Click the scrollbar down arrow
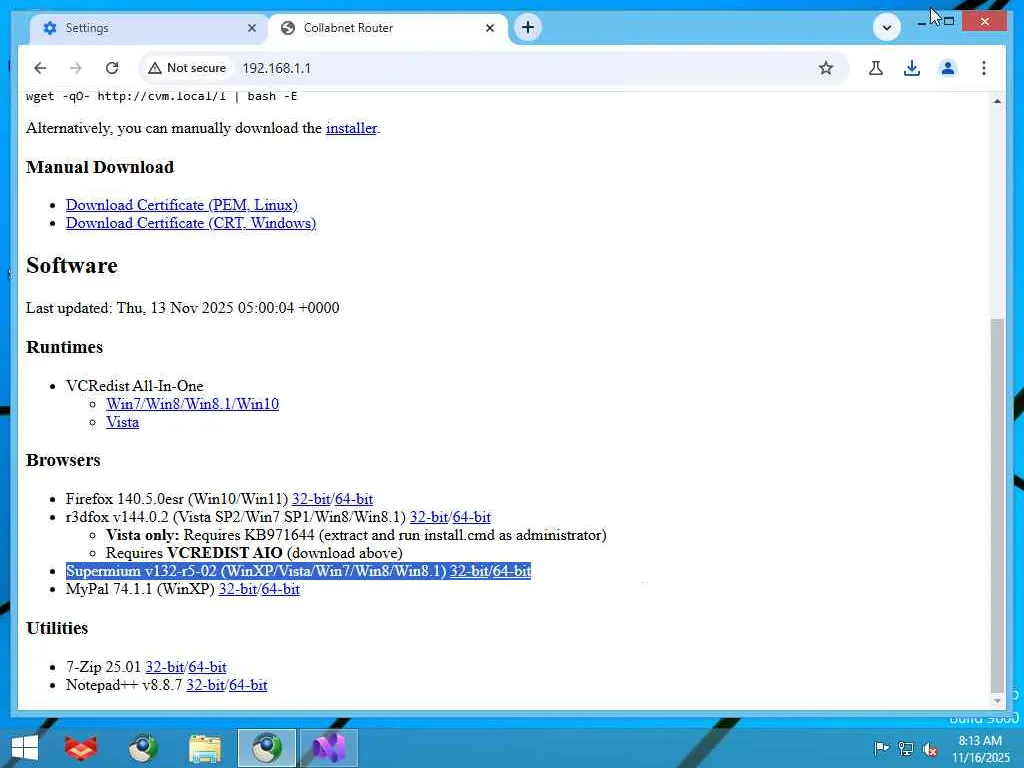This screenshot has width=1024, height=768. pos(997,701)
